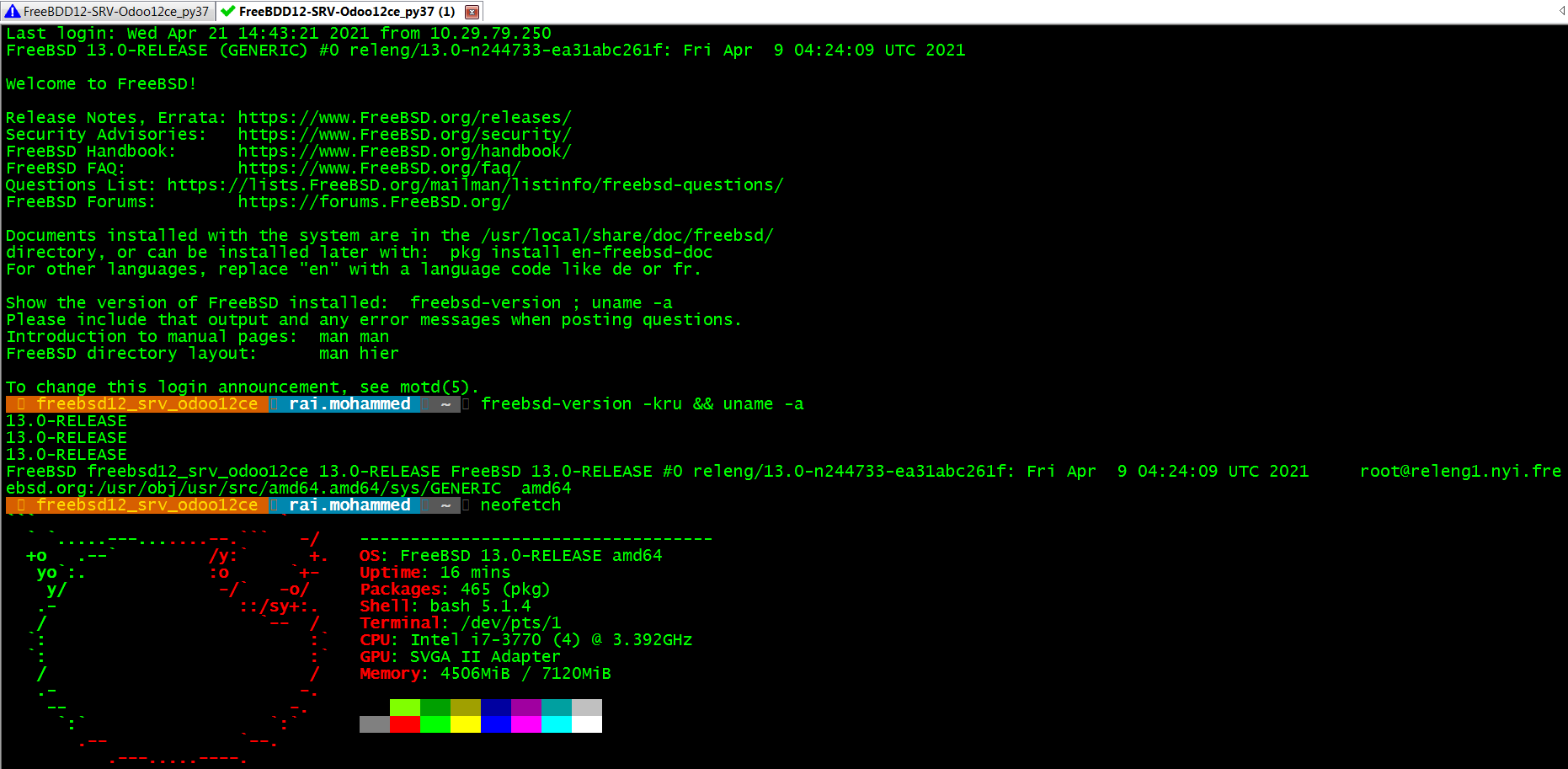Screen dimensions: 1568x769
Task: Click the freebsd-questions mailing list URL
Action: click(475, 185)
